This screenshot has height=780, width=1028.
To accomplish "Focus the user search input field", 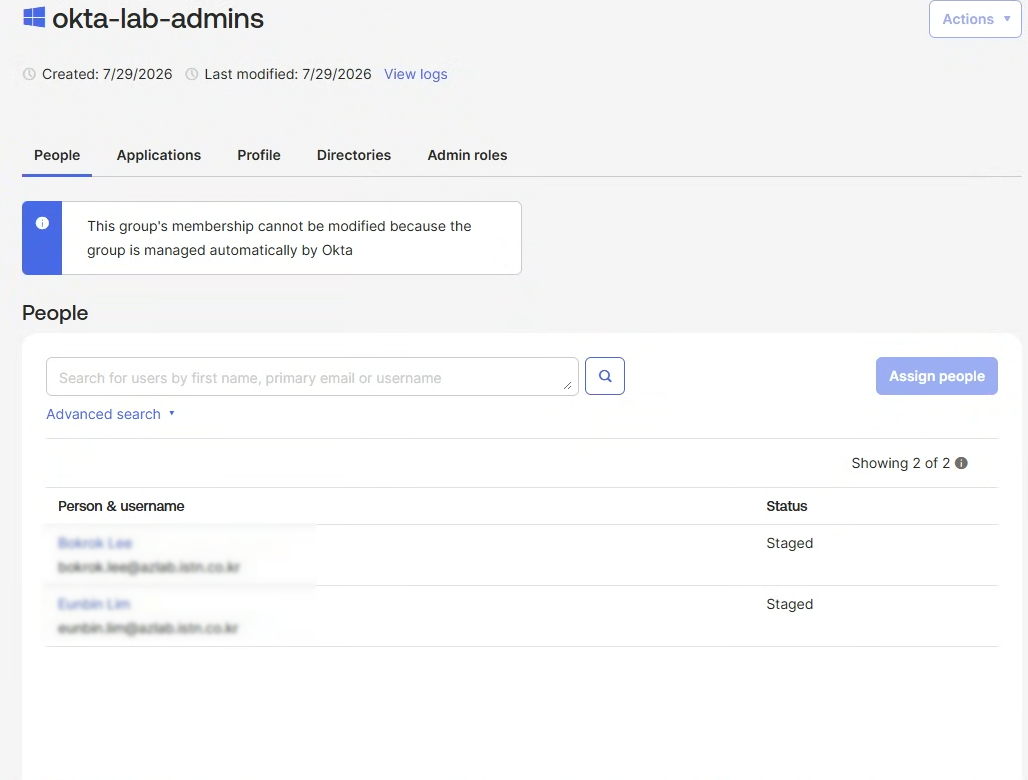I will [x=312, y=377].
